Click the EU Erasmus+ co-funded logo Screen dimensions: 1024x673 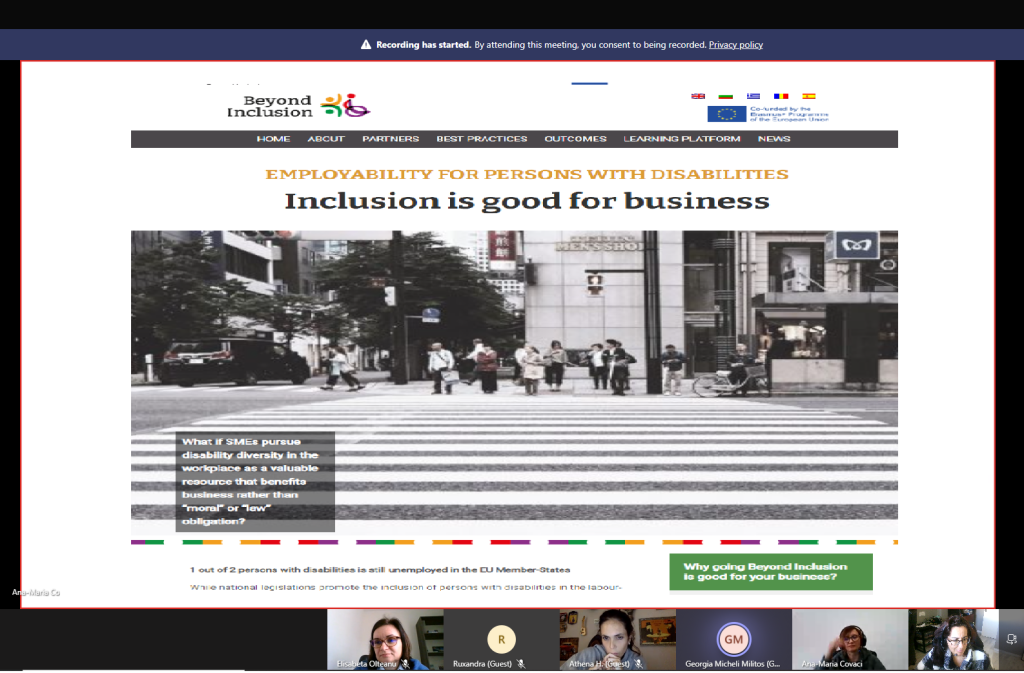point(768,114)
